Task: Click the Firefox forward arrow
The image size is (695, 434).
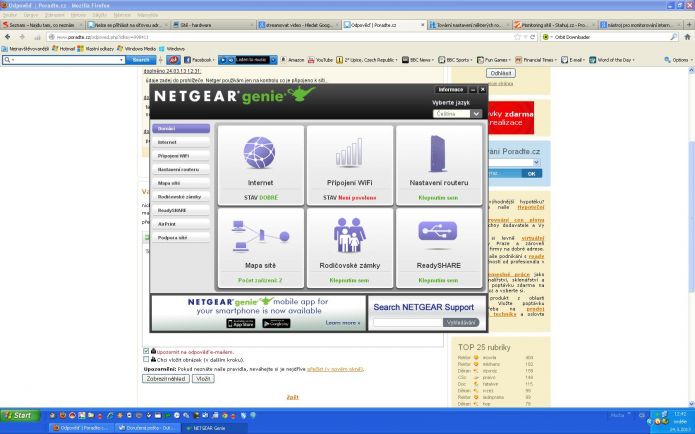Action: click(x=22, y=37)
